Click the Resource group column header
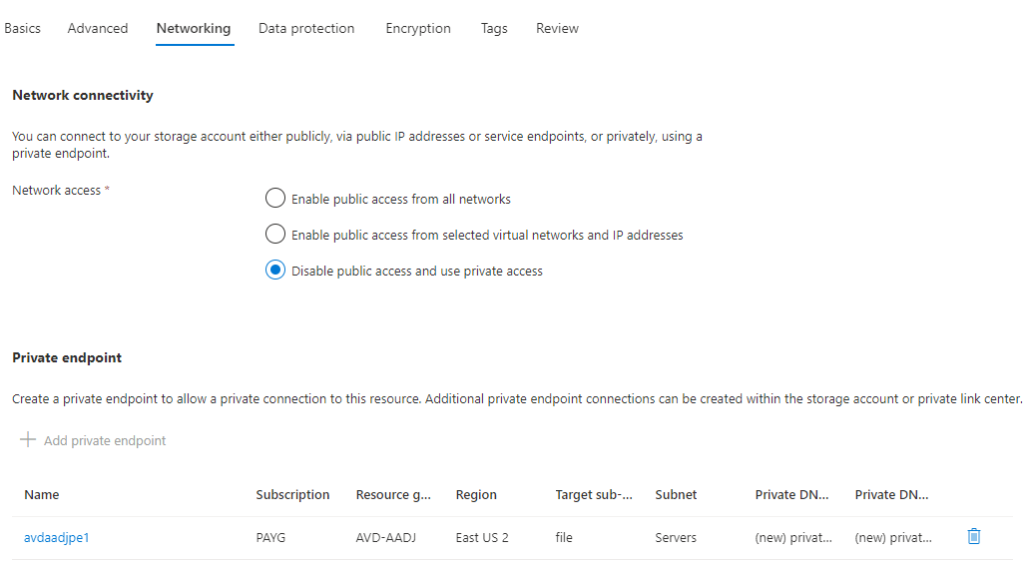 (393, 495)
